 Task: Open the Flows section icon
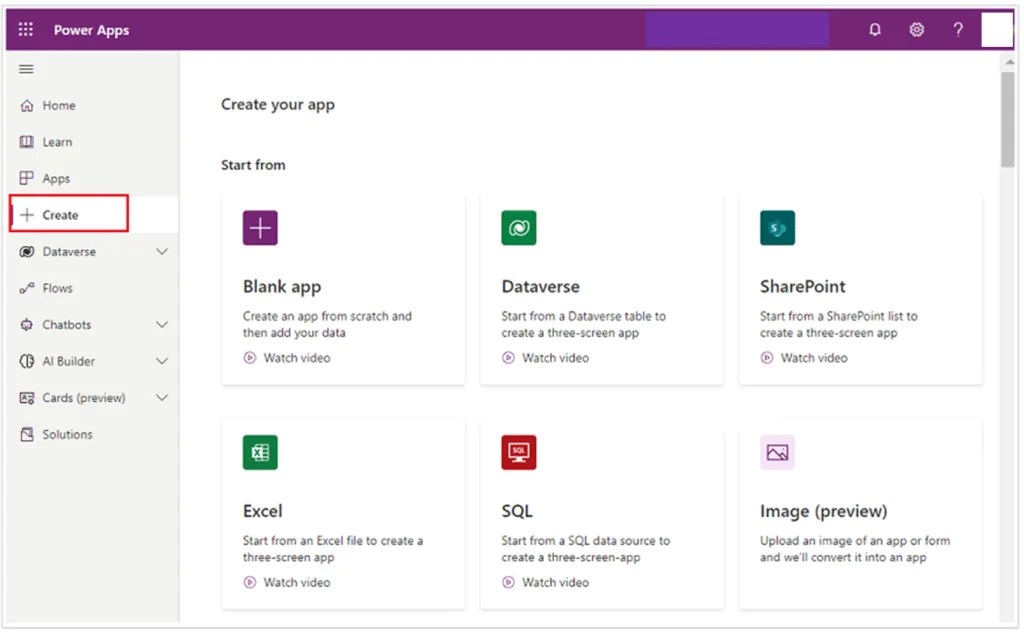pyautogui.click(x=29, y=288)
